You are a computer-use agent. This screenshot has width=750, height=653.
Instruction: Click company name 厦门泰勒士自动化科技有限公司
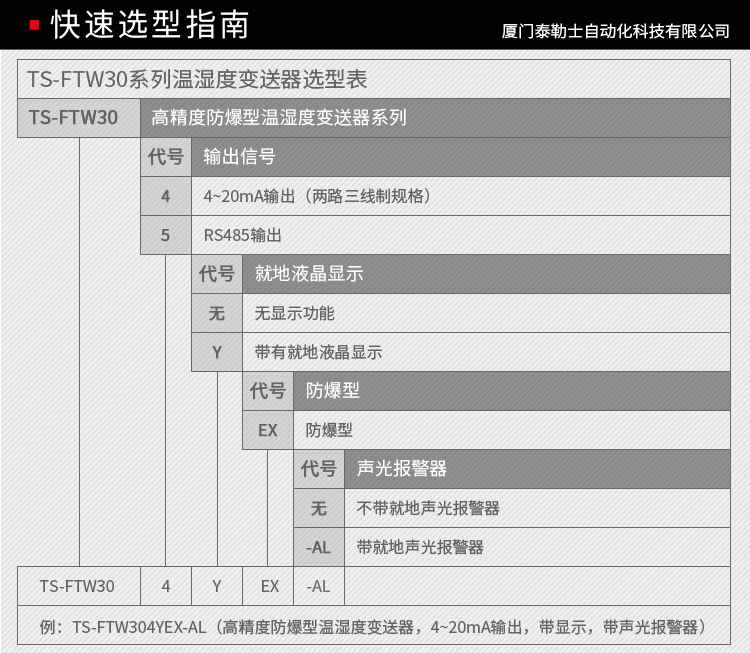[615, 31]
